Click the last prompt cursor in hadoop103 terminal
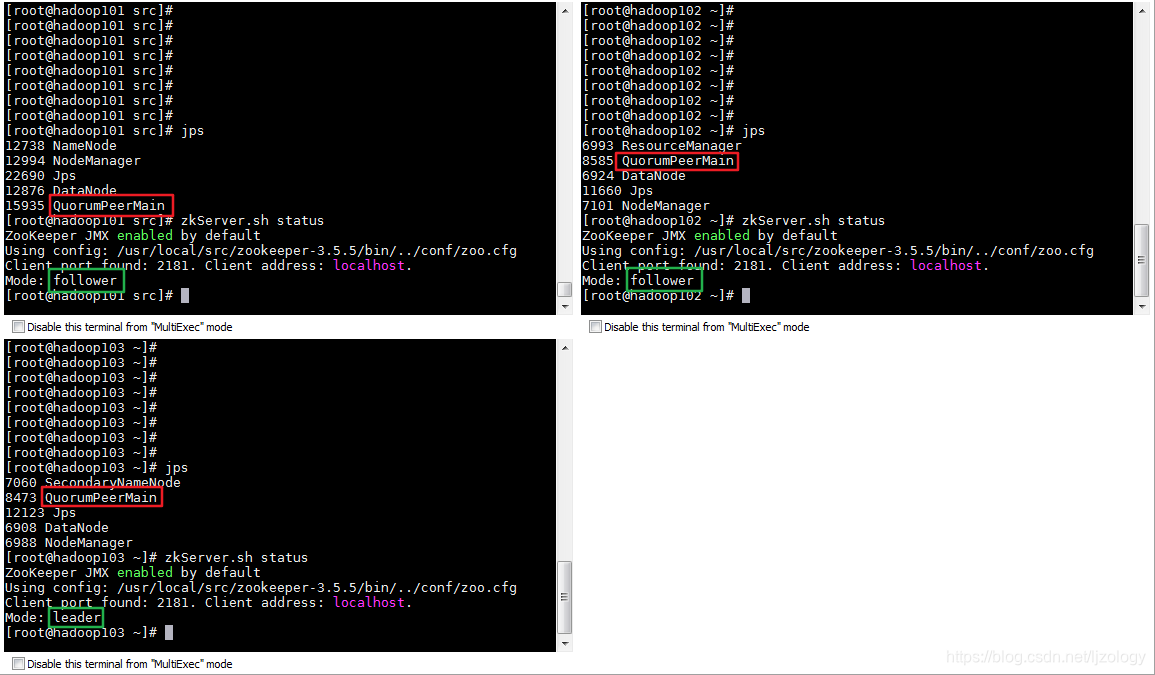Screen dimensions: 1155x675 click(169, 632)
